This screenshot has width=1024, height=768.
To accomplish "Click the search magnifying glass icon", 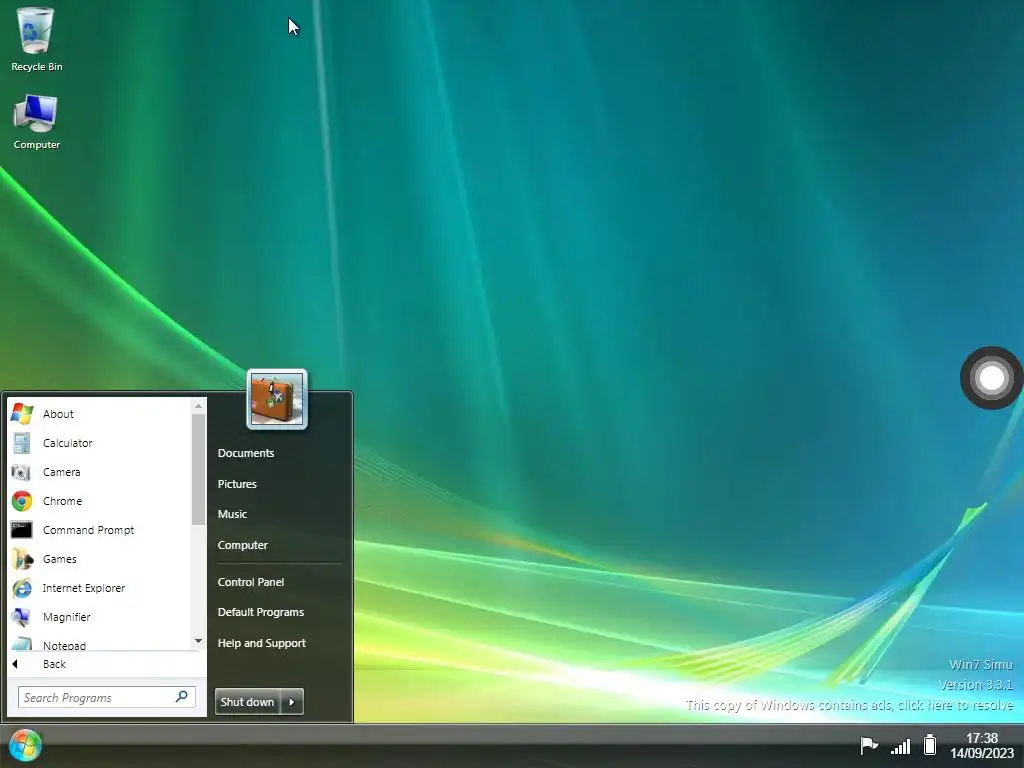I will point(182,697).
